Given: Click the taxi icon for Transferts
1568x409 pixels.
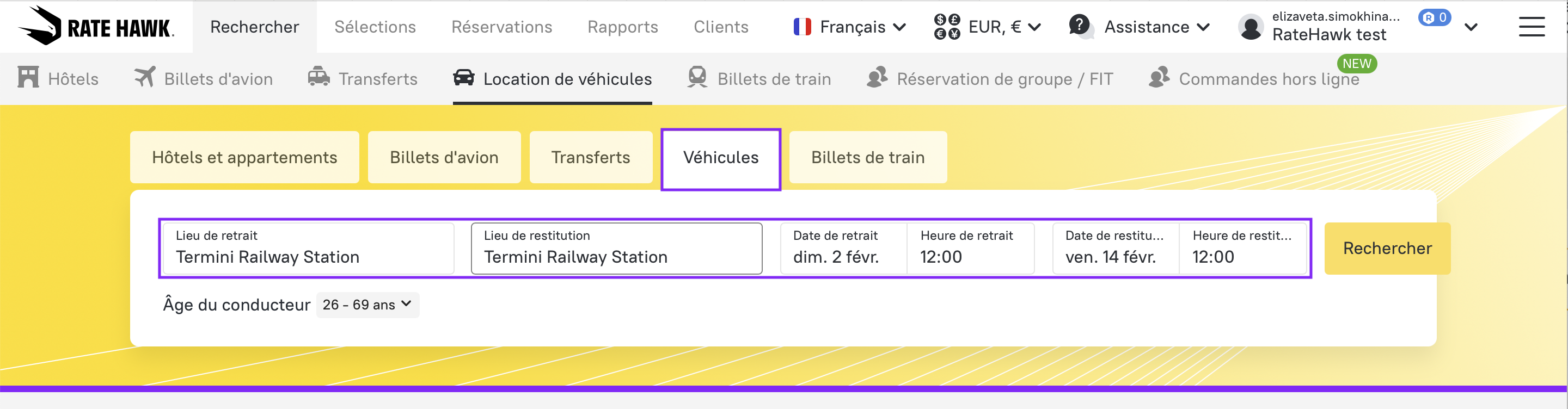Looking at the screenshot, I should (x=318, y=77).
